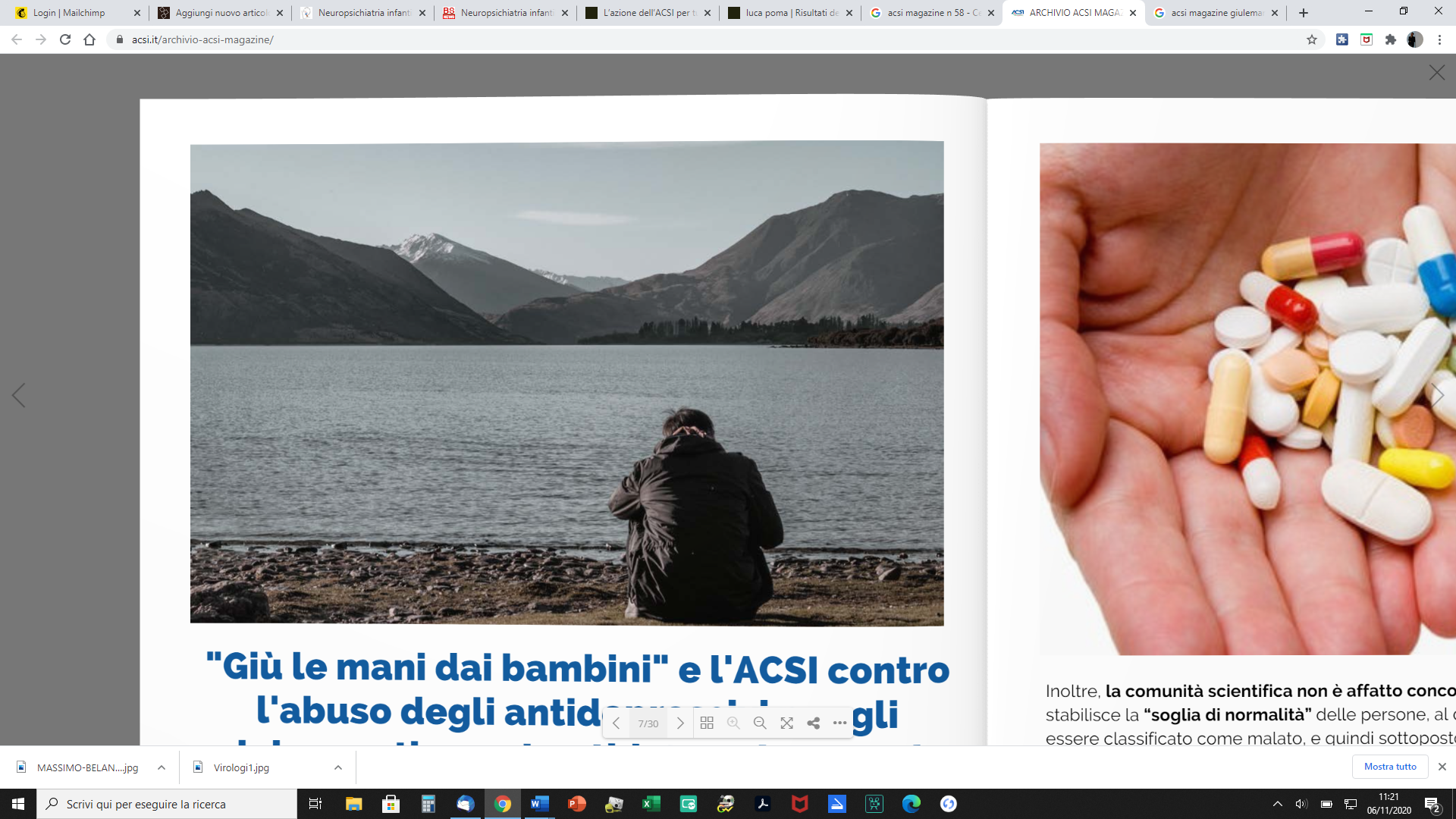Image resolution: width=1456 pixels, height=819 pixels.
Task: Close the magazine viewer overlay
Action: [1436, 73]
